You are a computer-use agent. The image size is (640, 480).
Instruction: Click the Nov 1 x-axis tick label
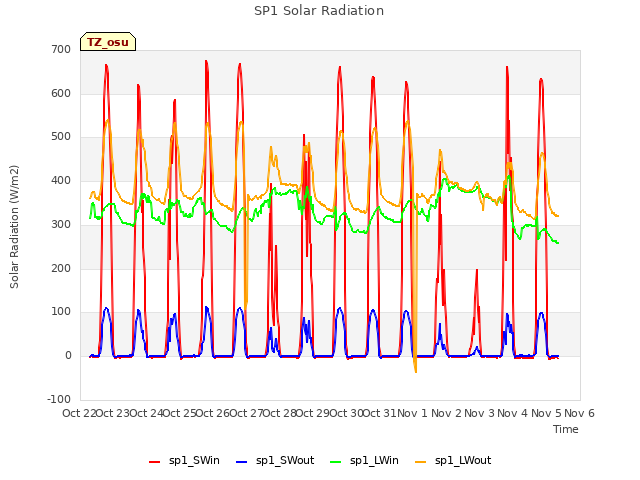click(x=412, y=413)
